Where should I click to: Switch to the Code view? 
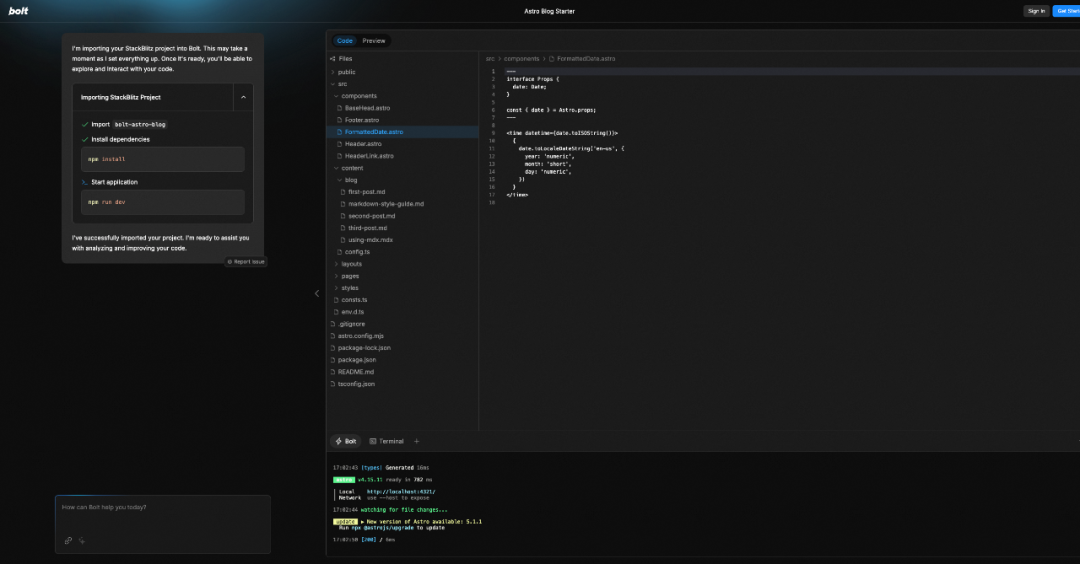point(344,41)
